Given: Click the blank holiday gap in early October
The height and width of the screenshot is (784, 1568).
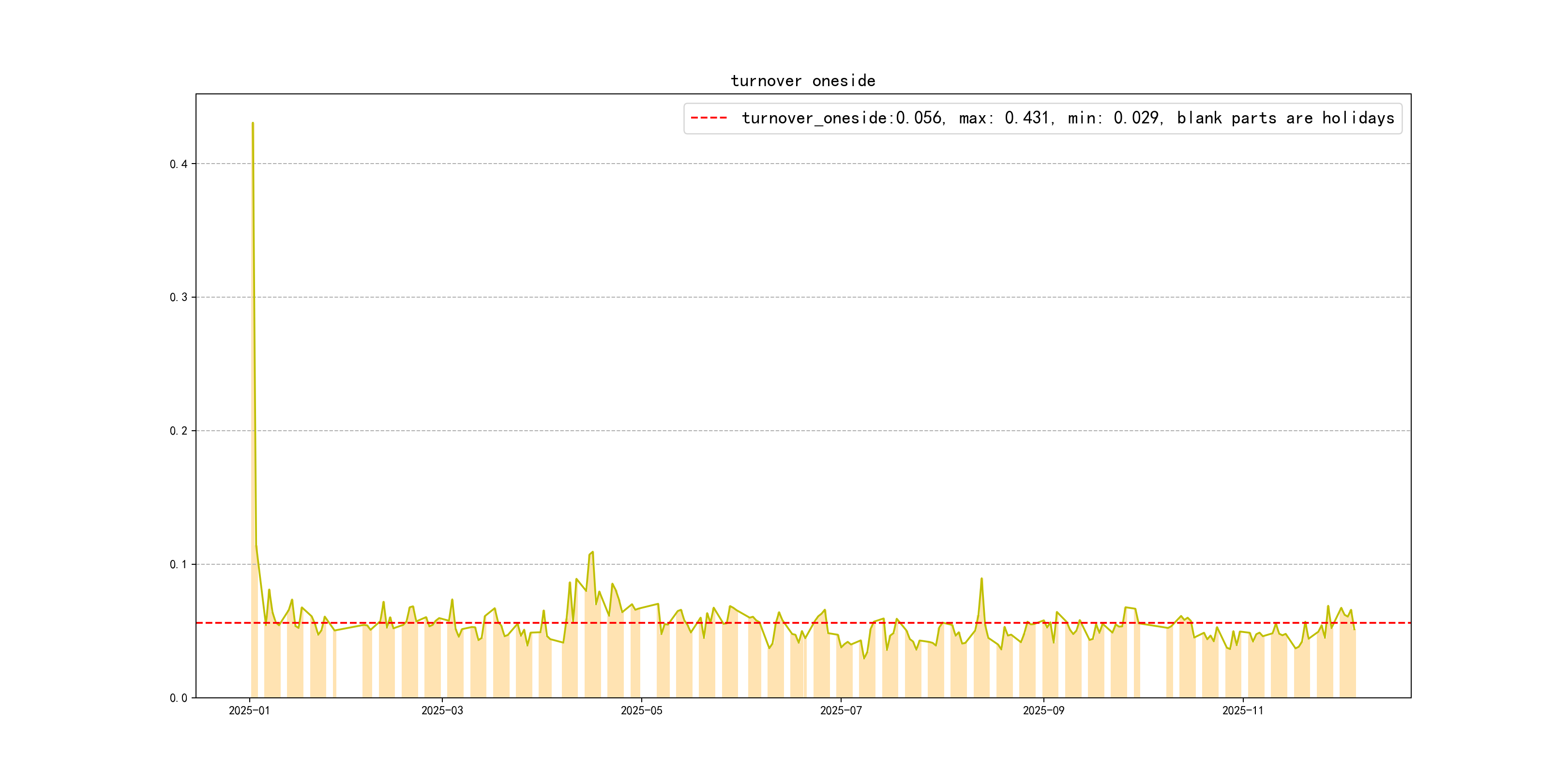Looking at the screenshot, I should [x=1153, y=663].
